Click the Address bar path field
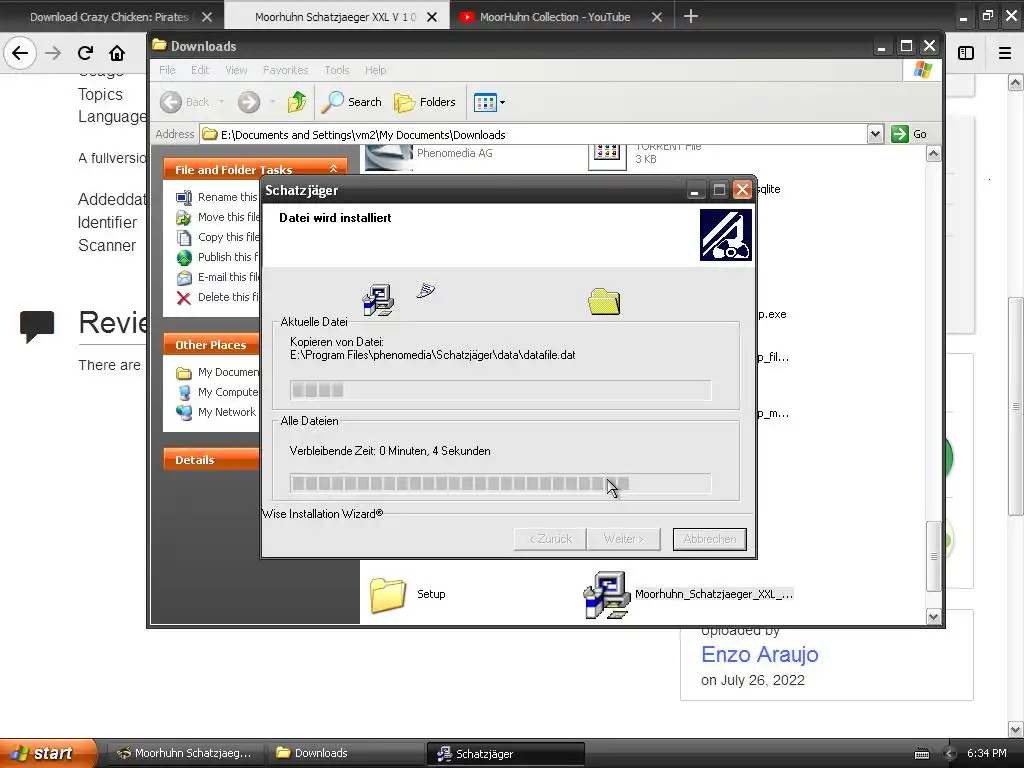Viewport: 1024px width, 768px height. pos(534,135)
